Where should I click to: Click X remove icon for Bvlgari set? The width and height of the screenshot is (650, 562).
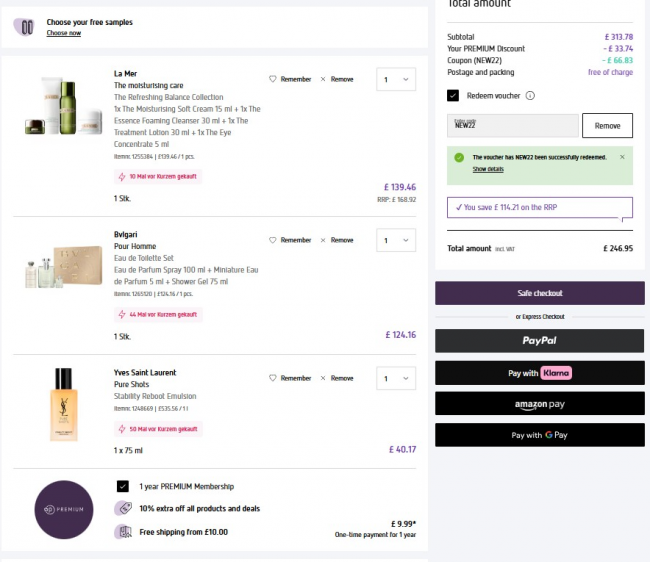323,240
